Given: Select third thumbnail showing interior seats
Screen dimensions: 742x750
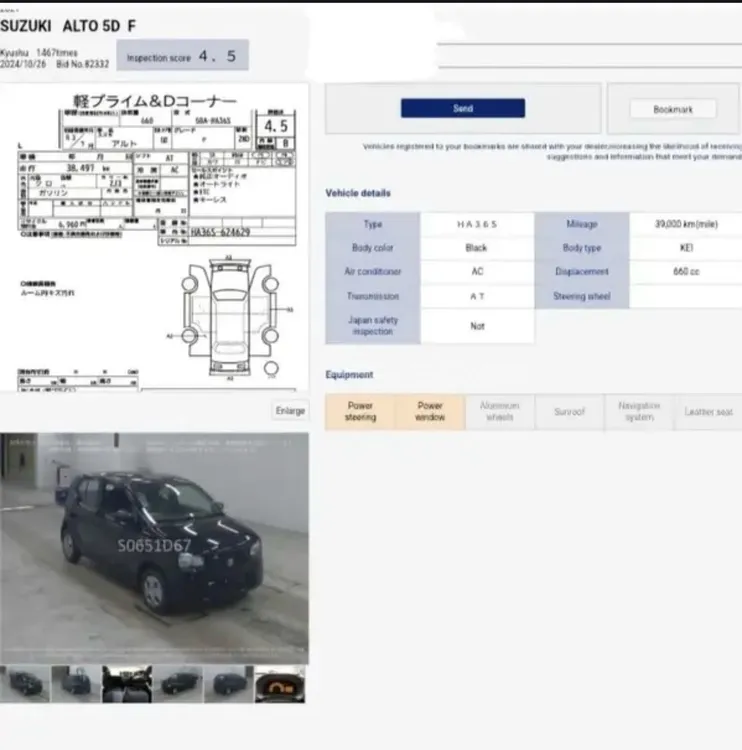Looking at the screenshot, I should pyautogui.click(x=127, y=684).
